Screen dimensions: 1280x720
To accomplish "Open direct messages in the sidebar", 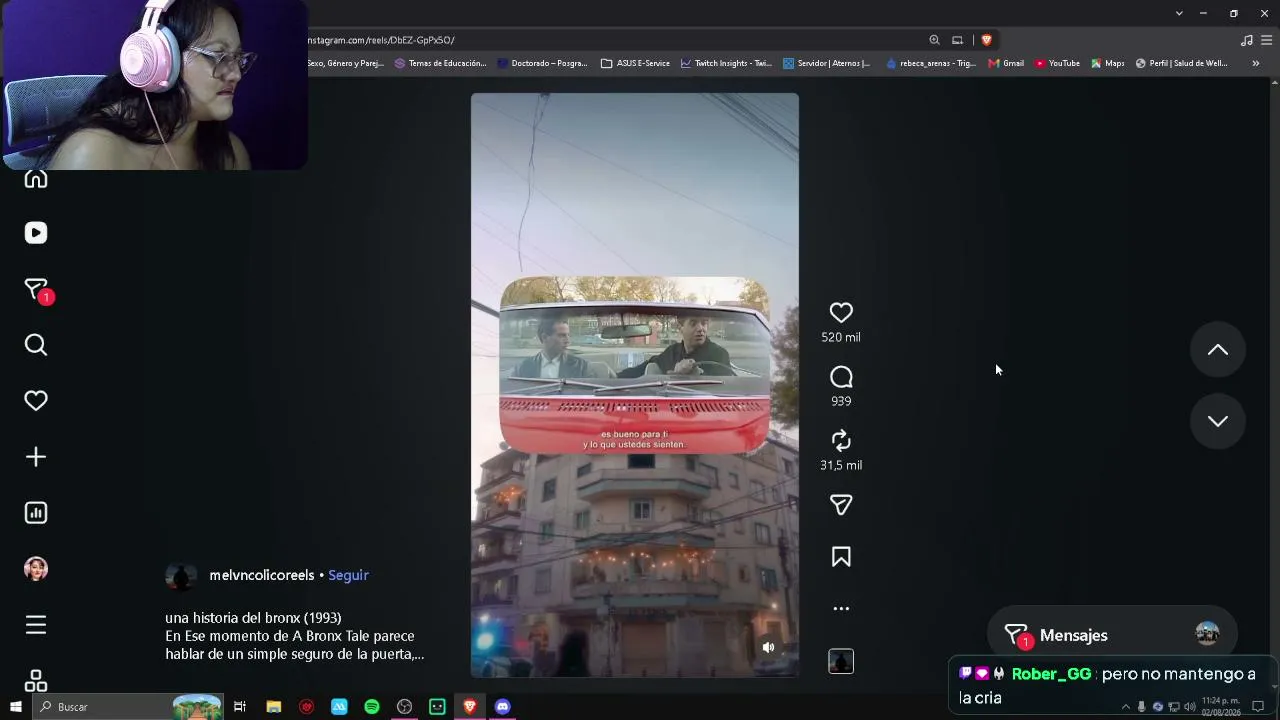I will tap(36, 290).
